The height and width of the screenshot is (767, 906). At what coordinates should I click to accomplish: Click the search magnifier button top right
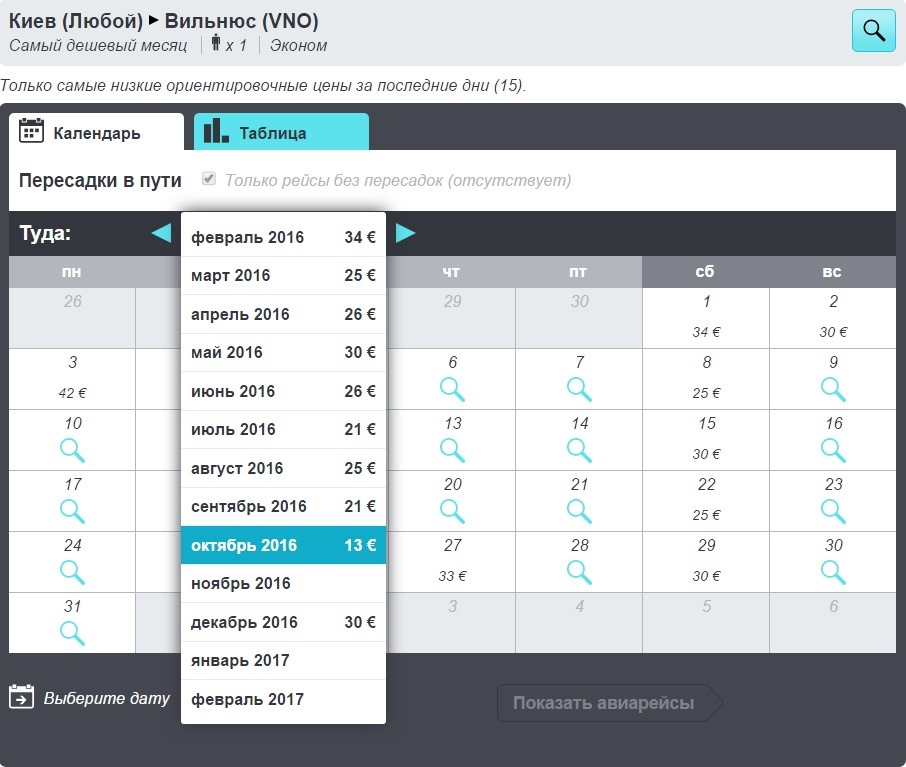click(x=873, y=30)
